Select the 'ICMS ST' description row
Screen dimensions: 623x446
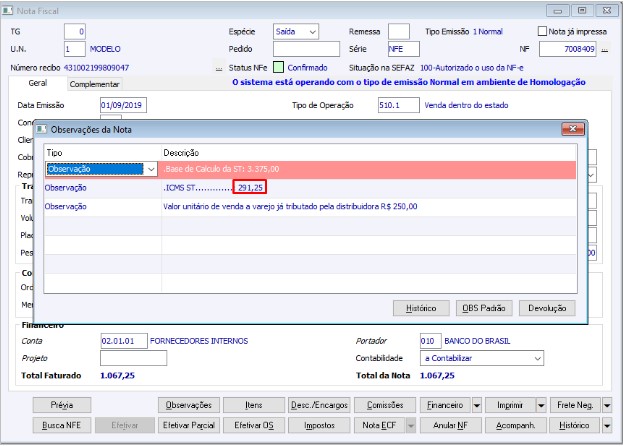368,188
